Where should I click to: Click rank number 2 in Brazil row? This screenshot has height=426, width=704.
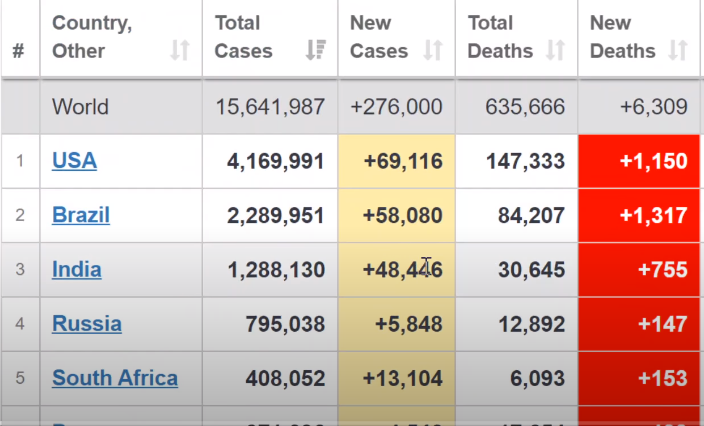tap(20, 215)
